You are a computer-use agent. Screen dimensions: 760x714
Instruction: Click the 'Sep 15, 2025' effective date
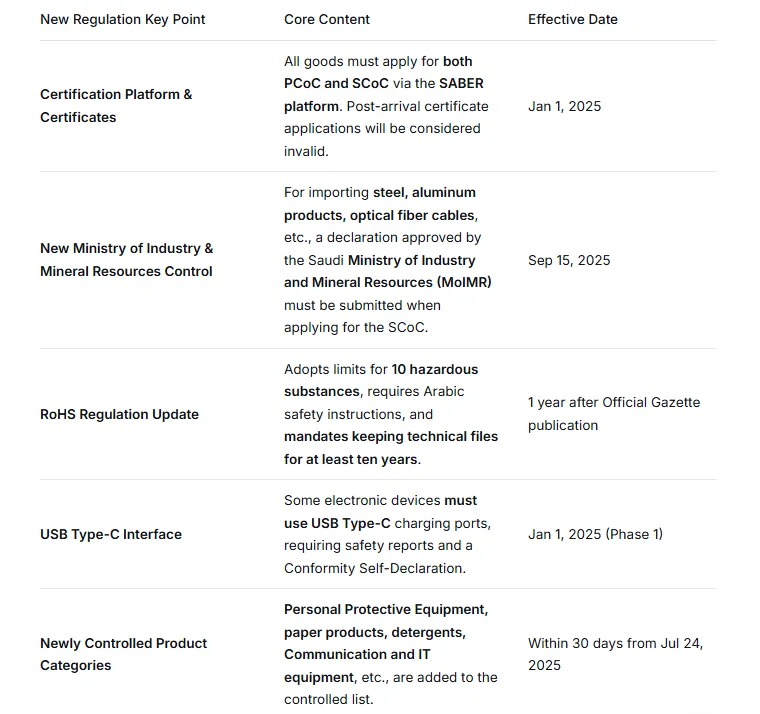pos(569,260)
